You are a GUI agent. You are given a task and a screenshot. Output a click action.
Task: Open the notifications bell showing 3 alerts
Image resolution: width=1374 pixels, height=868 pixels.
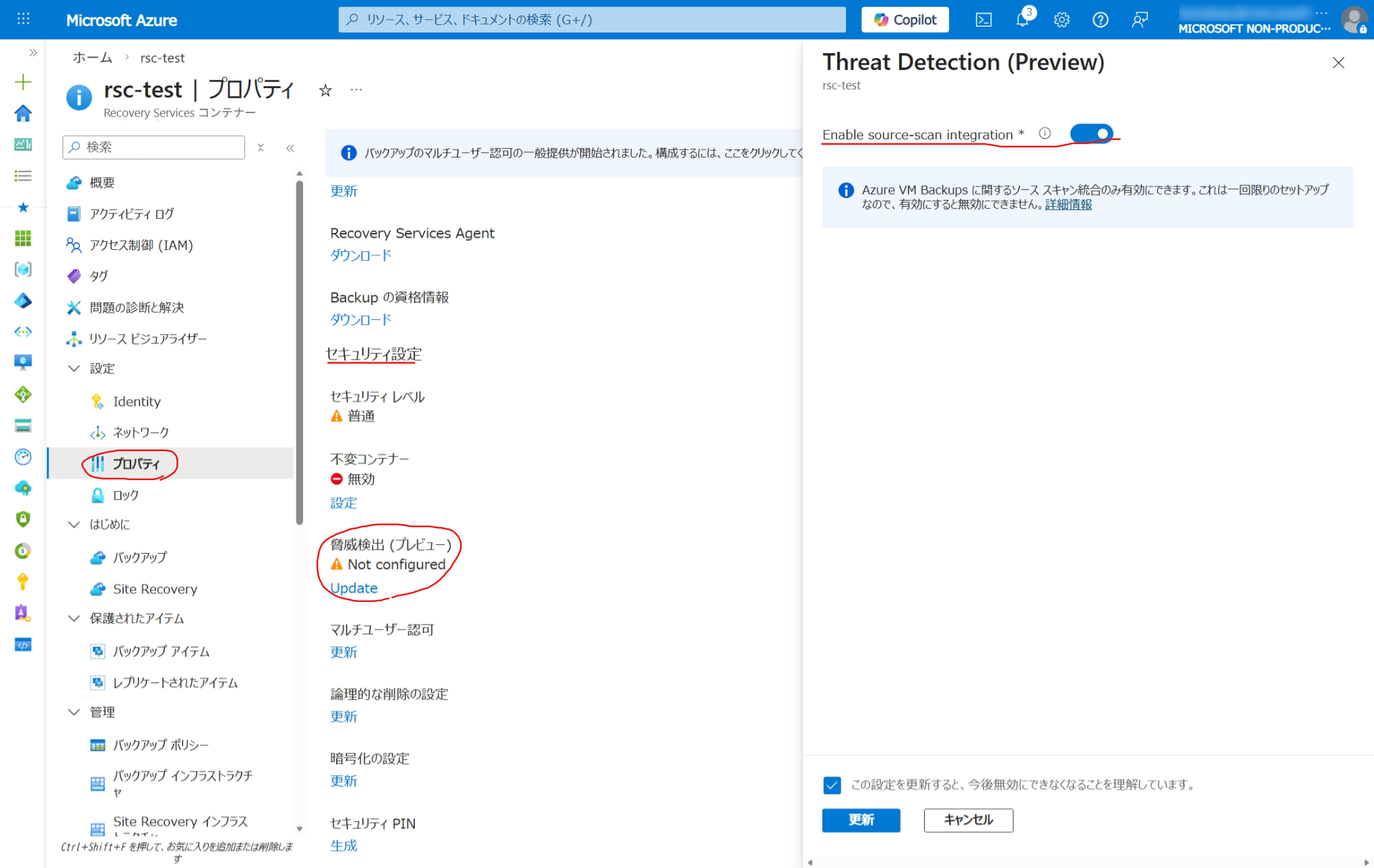[x=1022, y=20]
